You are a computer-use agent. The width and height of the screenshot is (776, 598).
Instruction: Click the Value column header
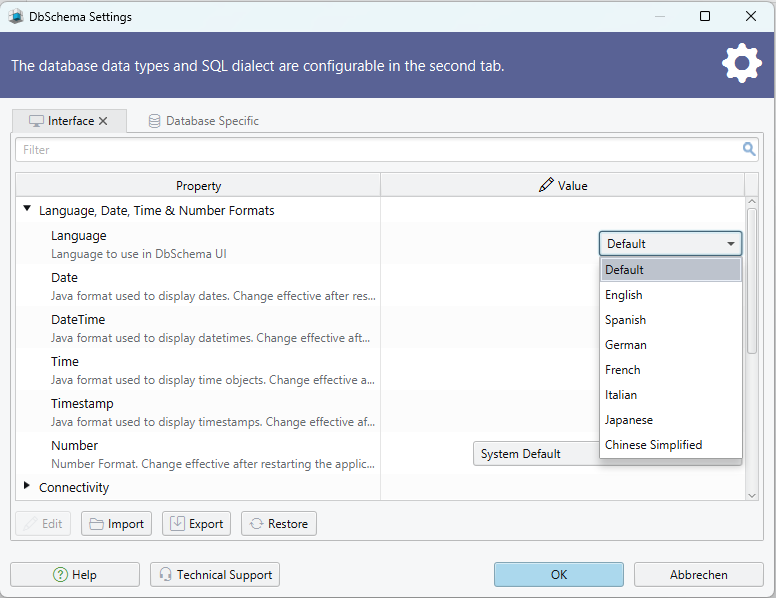[563, 186]
